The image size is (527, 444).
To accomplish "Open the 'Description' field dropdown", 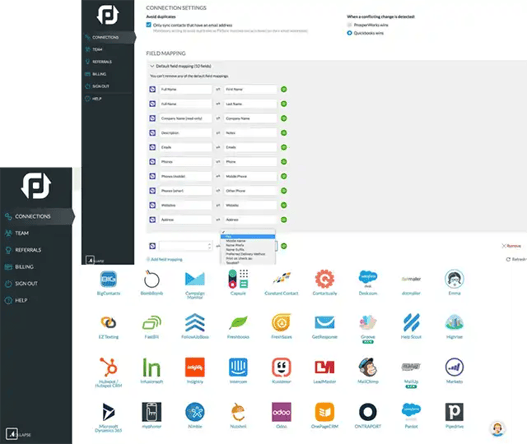I will click(x=185, y=133).
